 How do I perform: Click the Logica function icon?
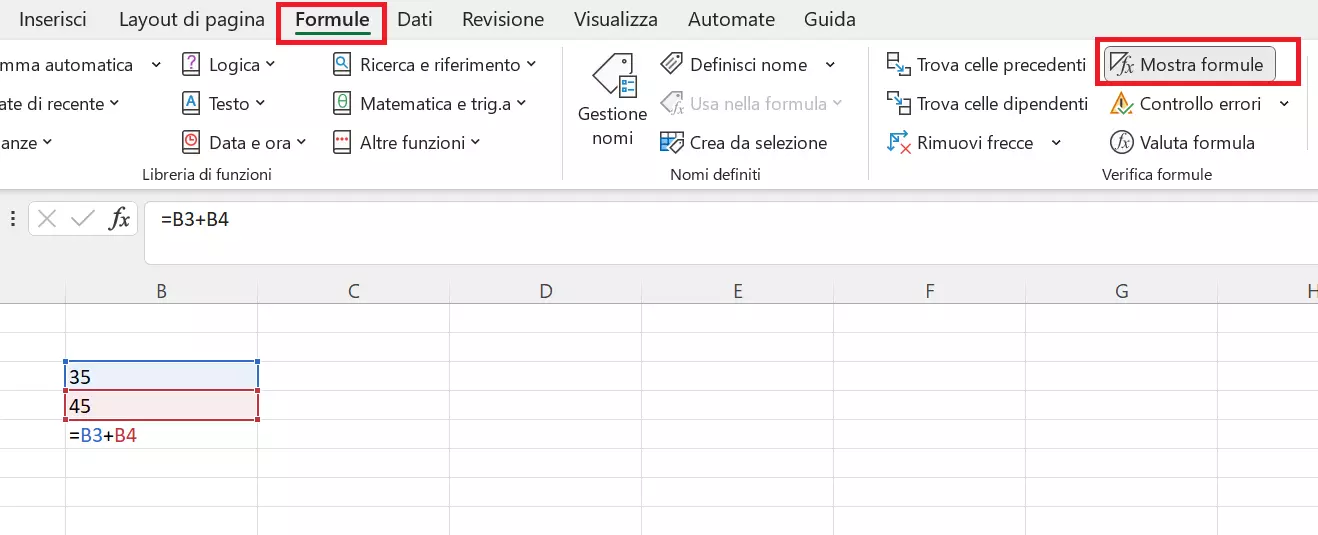191,65
